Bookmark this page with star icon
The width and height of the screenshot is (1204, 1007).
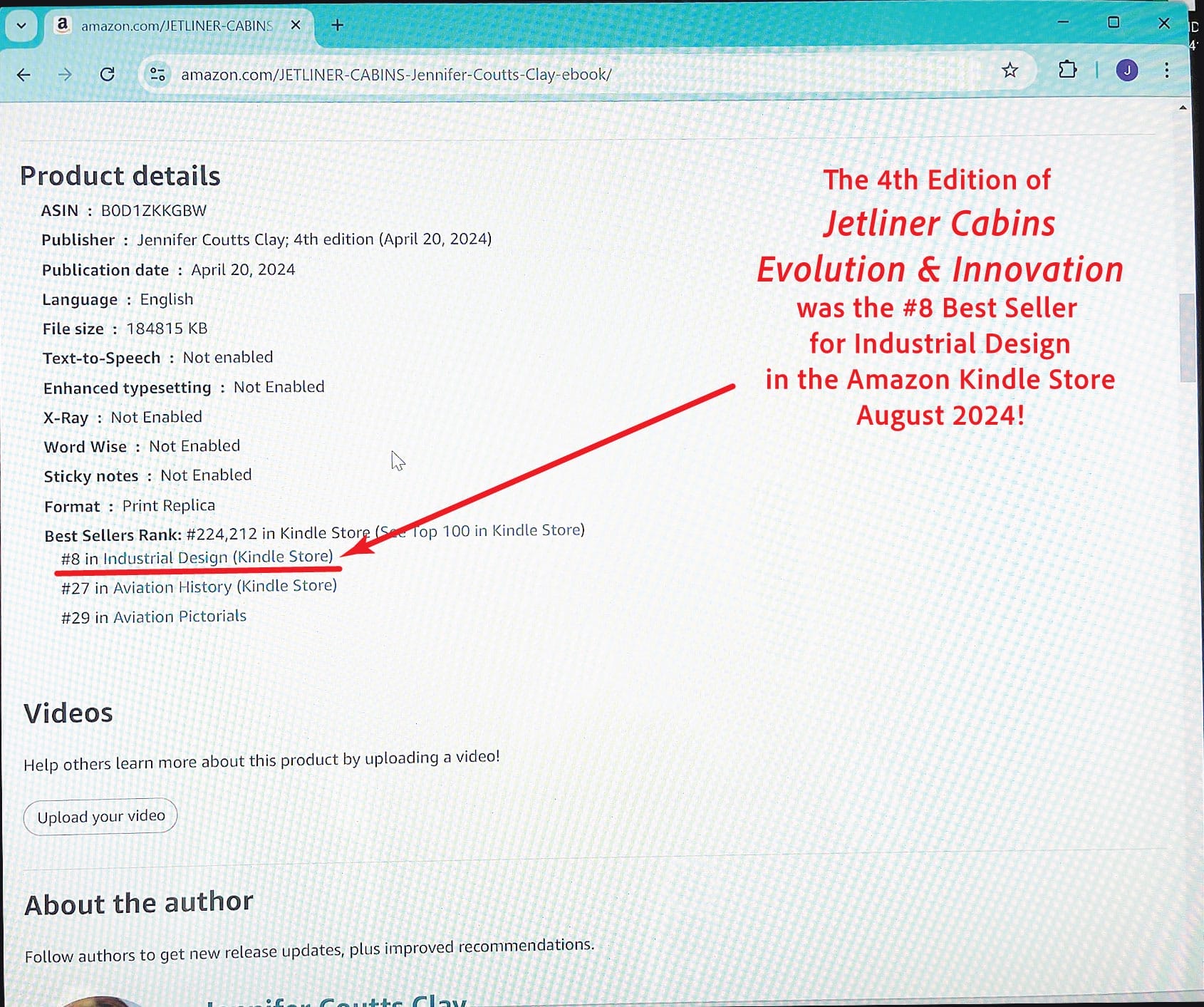[x=1010, y=71]
